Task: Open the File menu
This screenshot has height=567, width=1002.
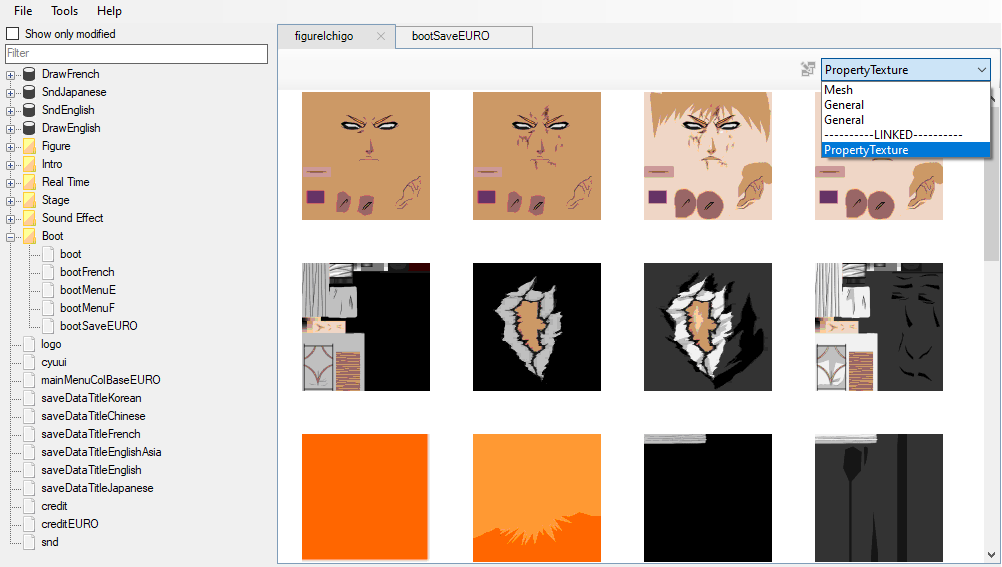Action: [23, 11]
